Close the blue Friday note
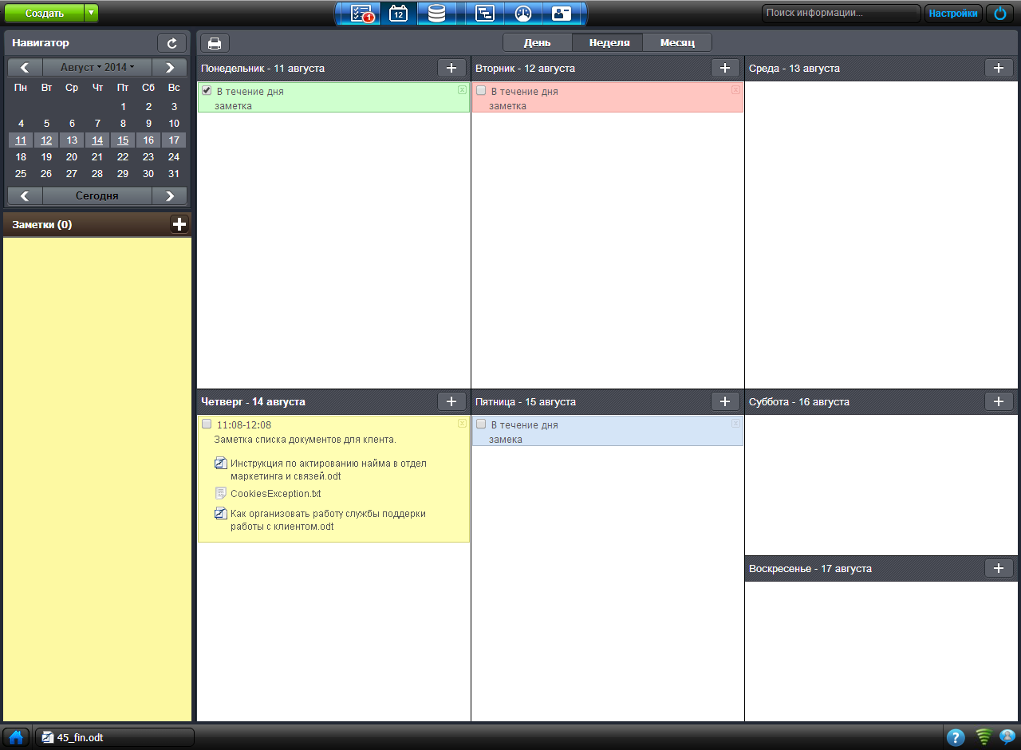The image size is (1021, 750). (736, 423)
